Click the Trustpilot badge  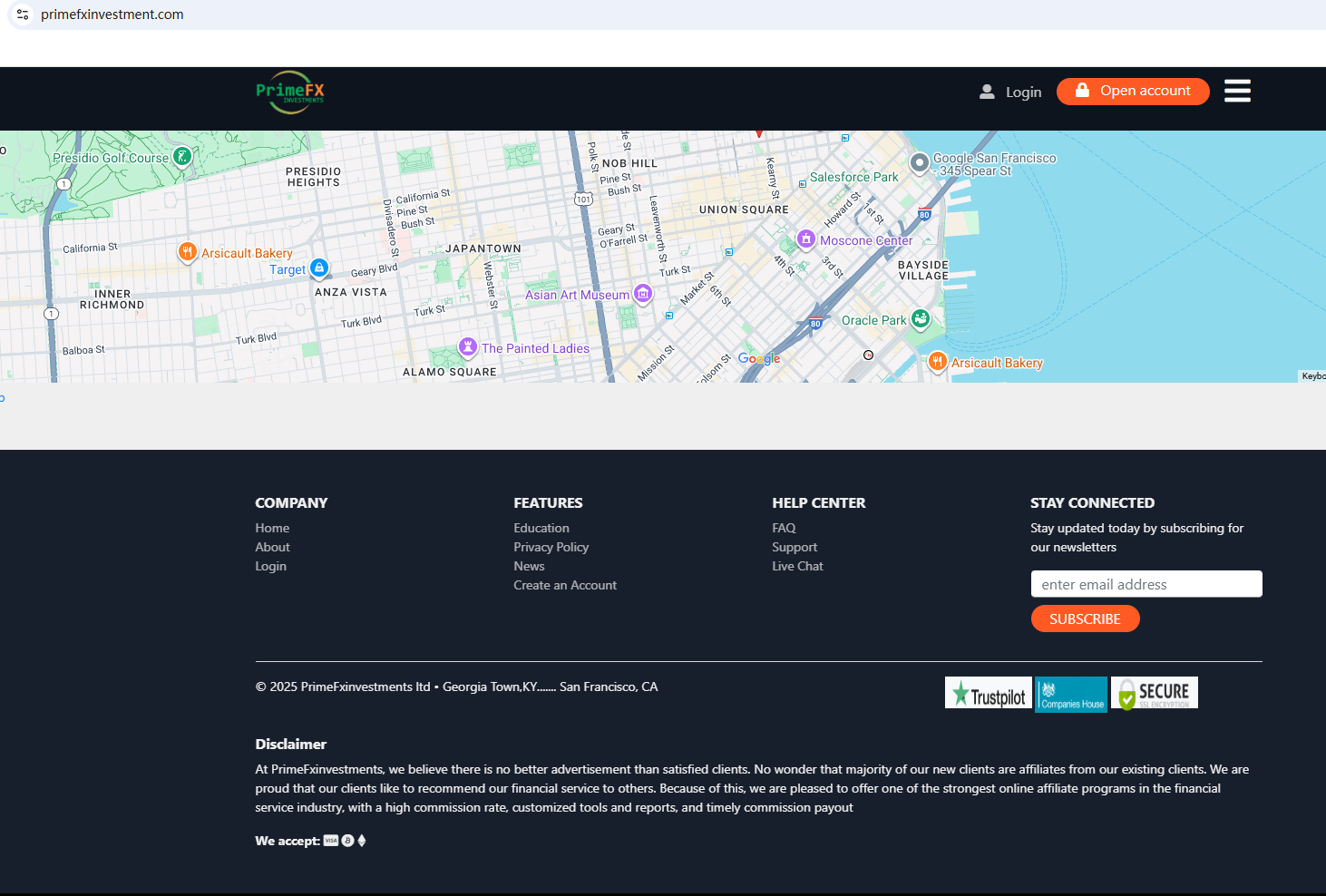point(988,694)
